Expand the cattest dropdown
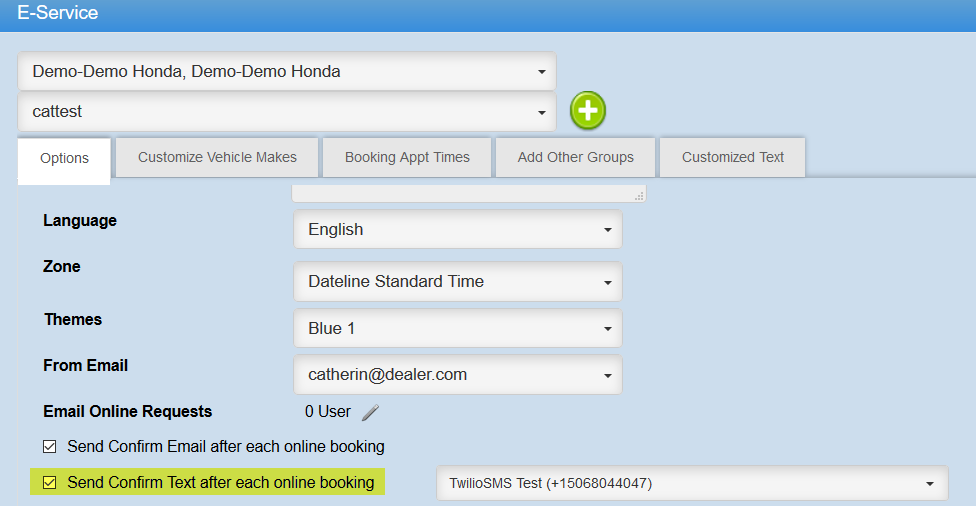This screenshot has height=506, width=976. tap(286, 112)
